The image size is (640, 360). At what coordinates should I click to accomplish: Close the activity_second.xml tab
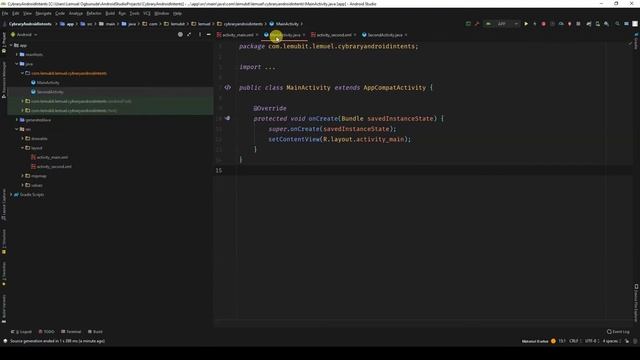(355, 35)
